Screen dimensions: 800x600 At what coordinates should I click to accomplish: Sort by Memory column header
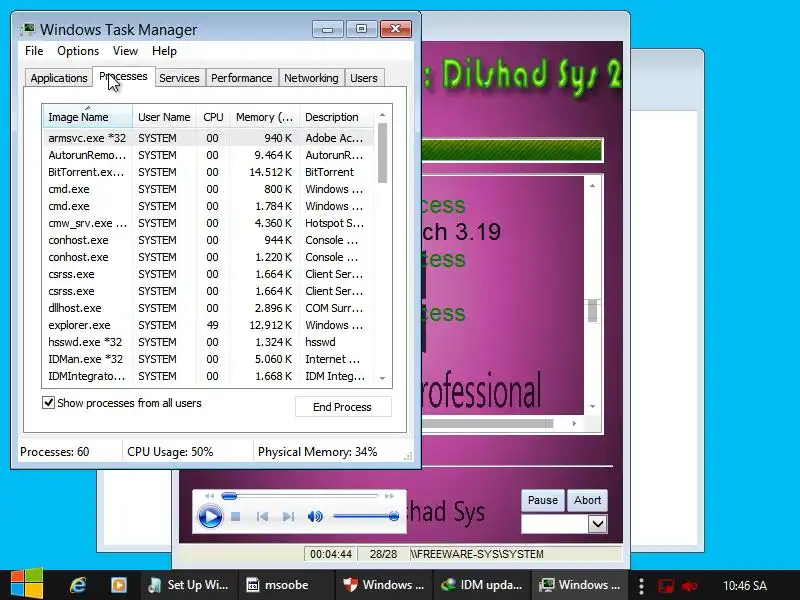[264, 117]
